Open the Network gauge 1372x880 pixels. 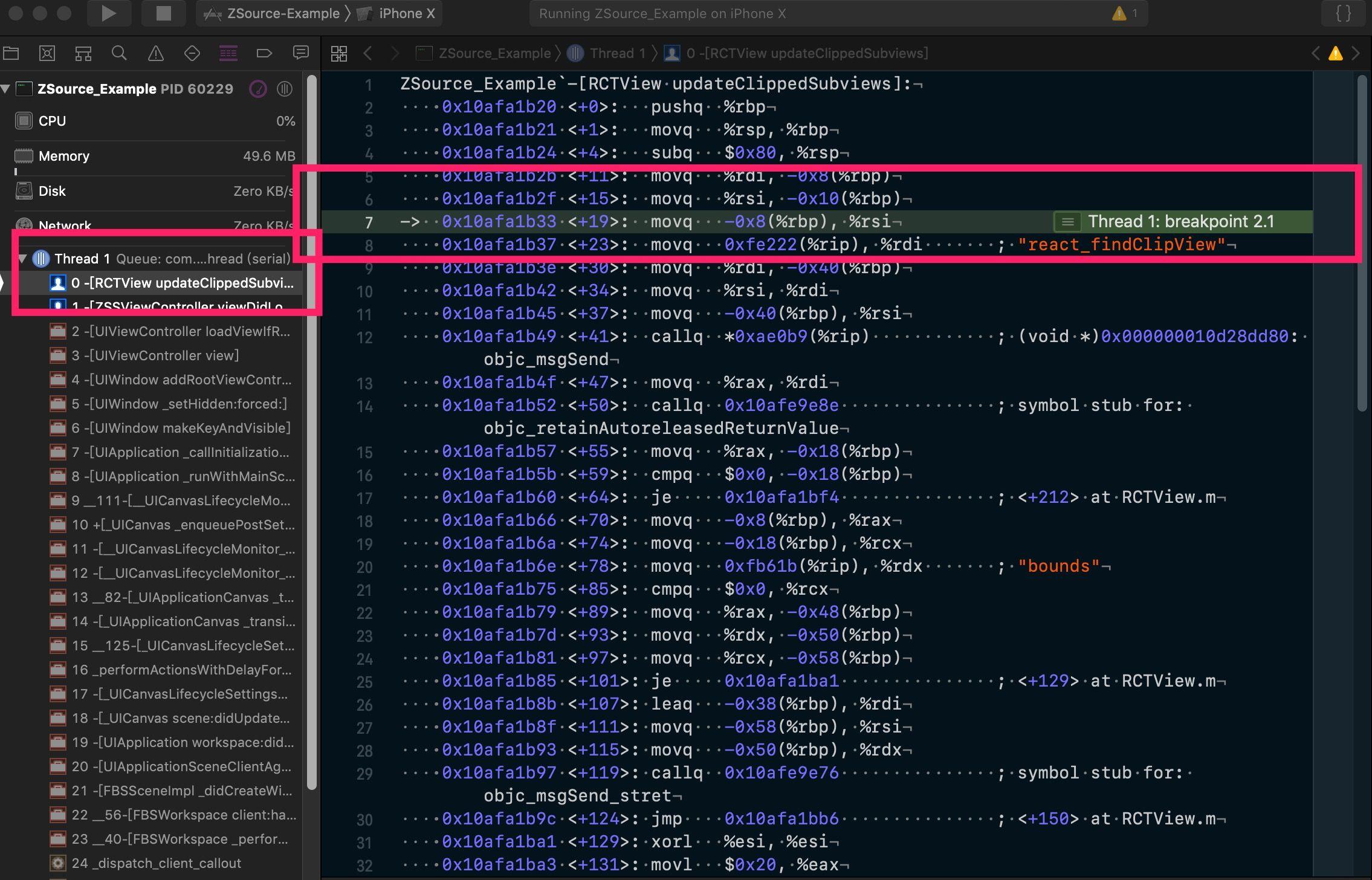(155, 225)
